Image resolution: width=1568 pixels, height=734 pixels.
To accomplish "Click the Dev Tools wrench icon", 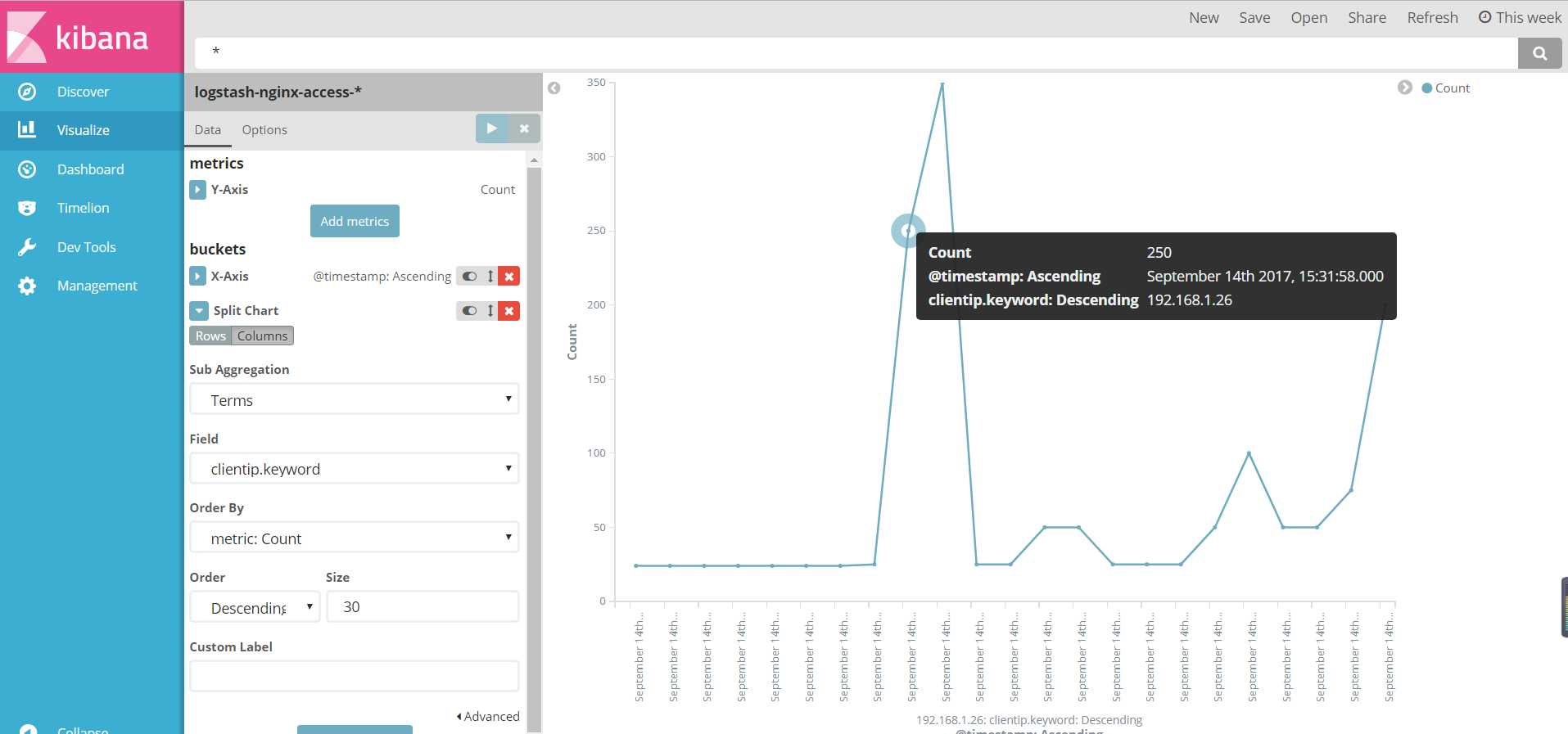I will [x=27, y=247].
